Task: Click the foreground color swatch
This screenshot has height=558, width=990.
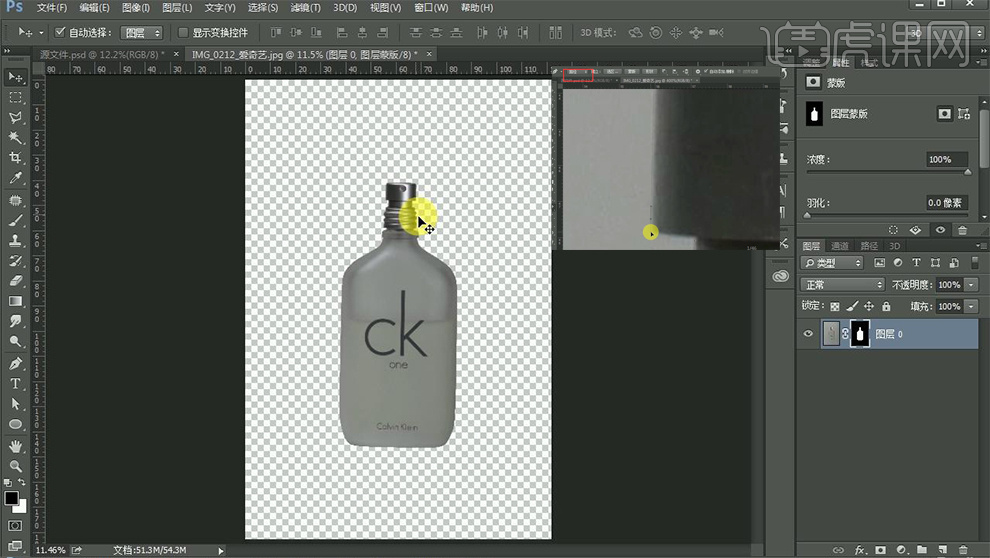Action: click(11, 498)
